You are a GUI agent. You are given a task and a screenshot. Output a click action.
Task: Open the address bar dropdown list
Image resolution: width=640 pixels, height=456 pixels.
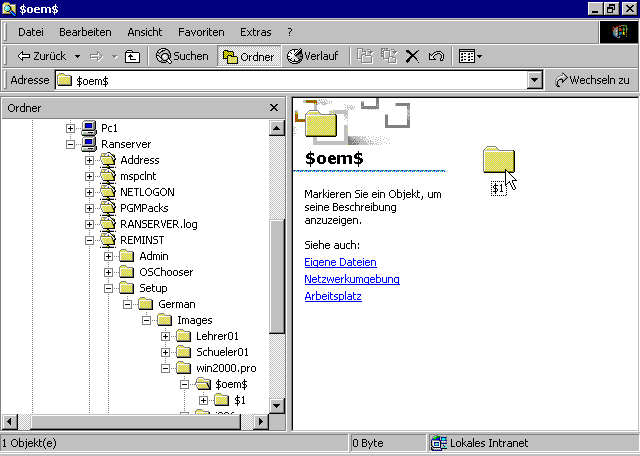point(534,80)
